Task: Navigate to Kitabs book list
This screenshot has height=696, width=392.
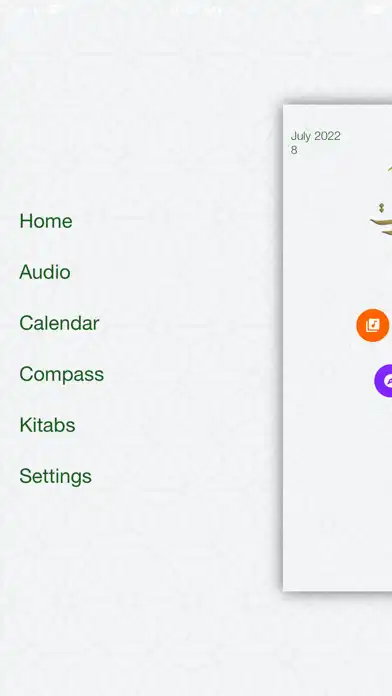Action: (47, 425)
